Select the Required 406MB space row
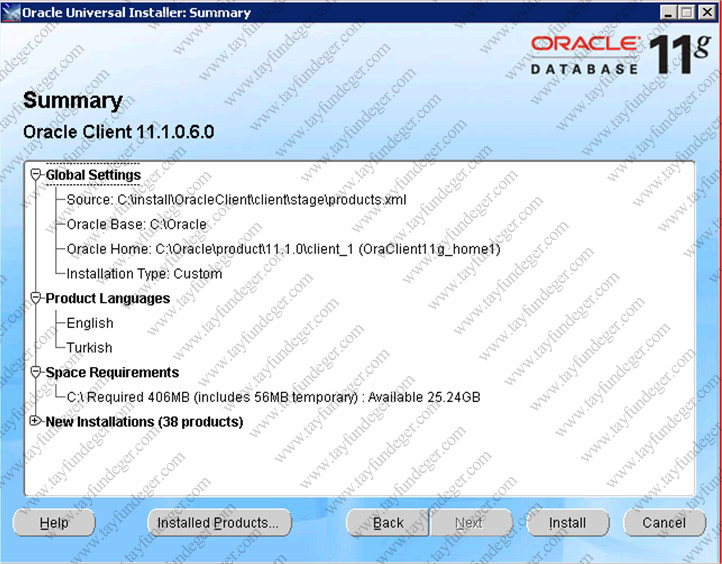 pyautogui.click(x=274, y=397)
